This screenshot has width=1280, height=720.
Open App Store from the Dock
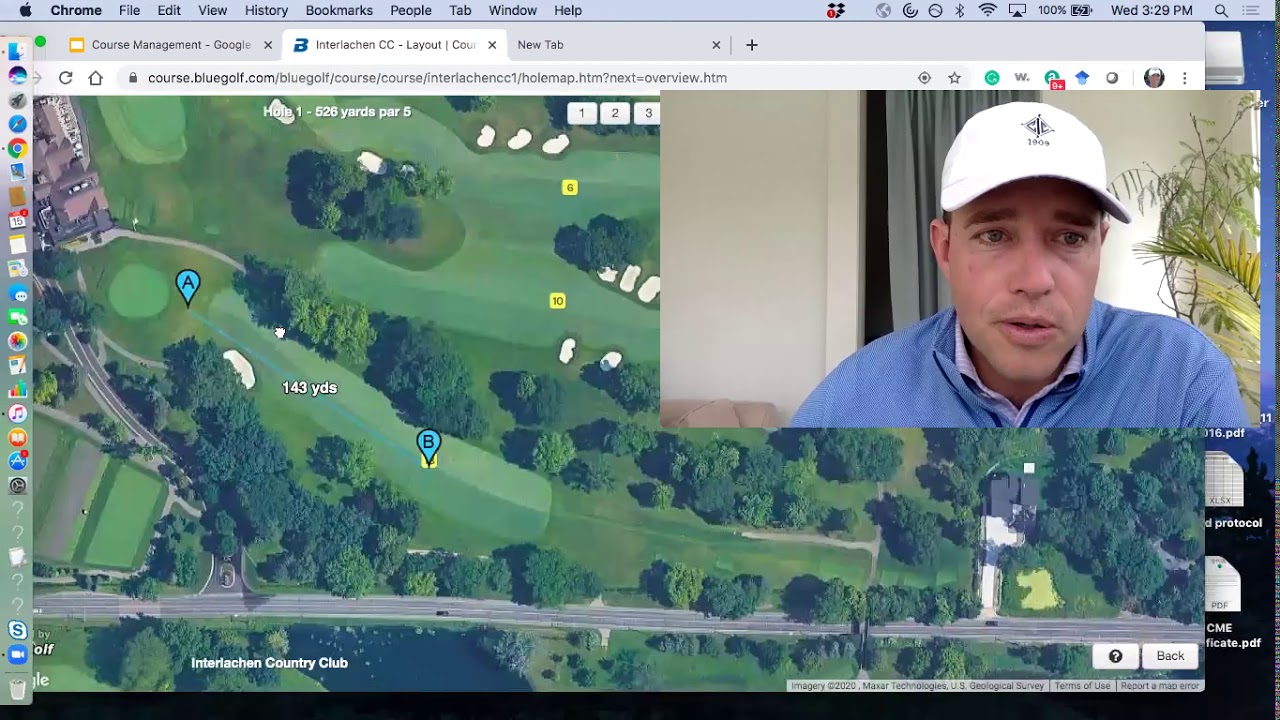[17, 461]
